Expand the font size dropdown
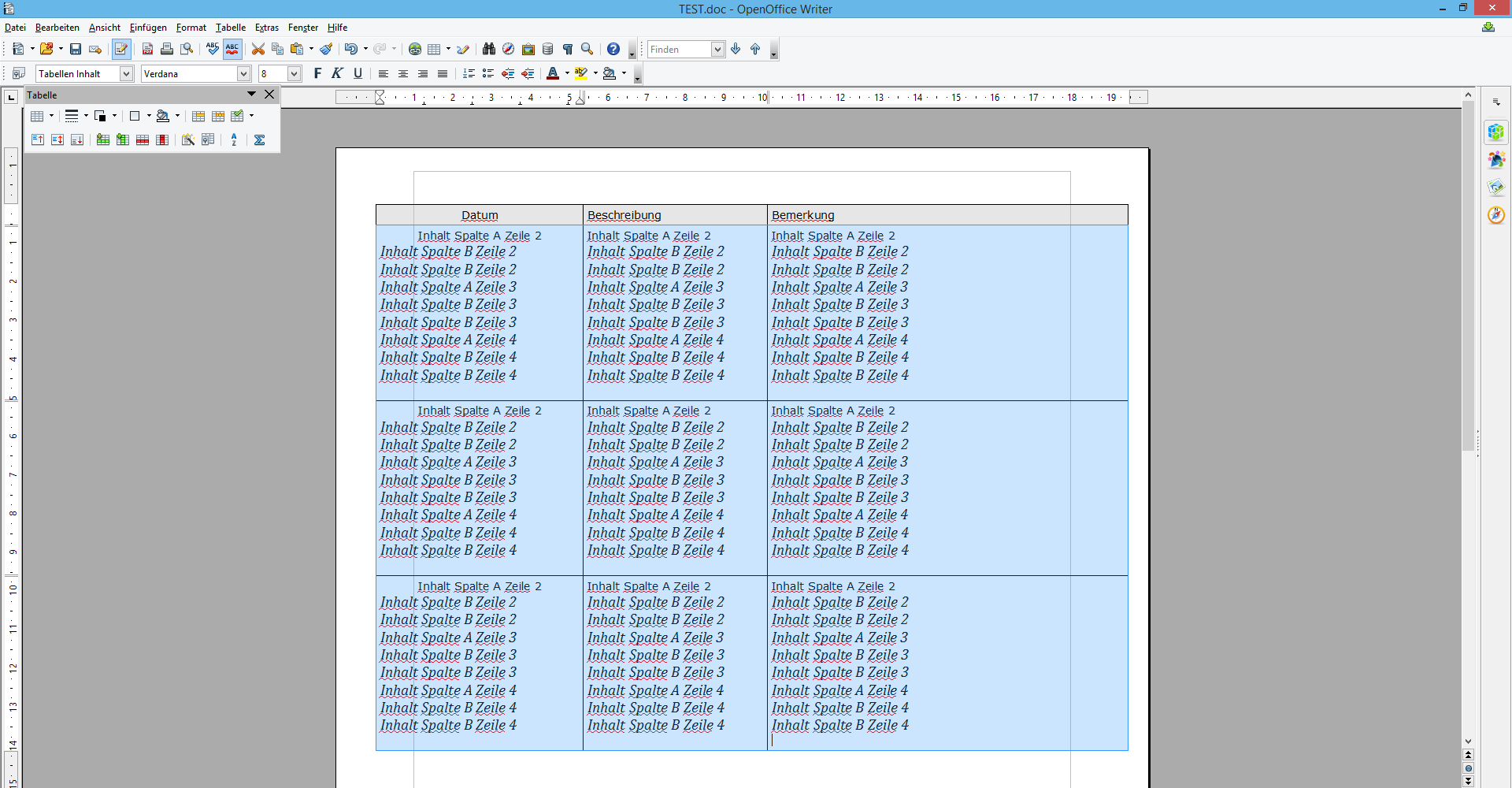Viewport: 1512px width, 788px height. 294,74
